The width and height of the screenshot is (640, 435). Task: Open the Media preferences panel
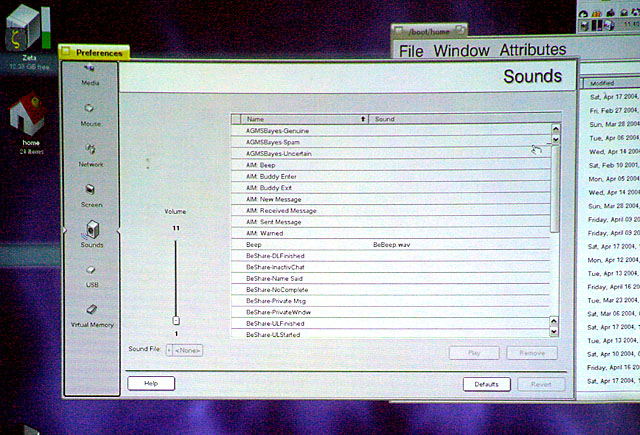[90, 72]
